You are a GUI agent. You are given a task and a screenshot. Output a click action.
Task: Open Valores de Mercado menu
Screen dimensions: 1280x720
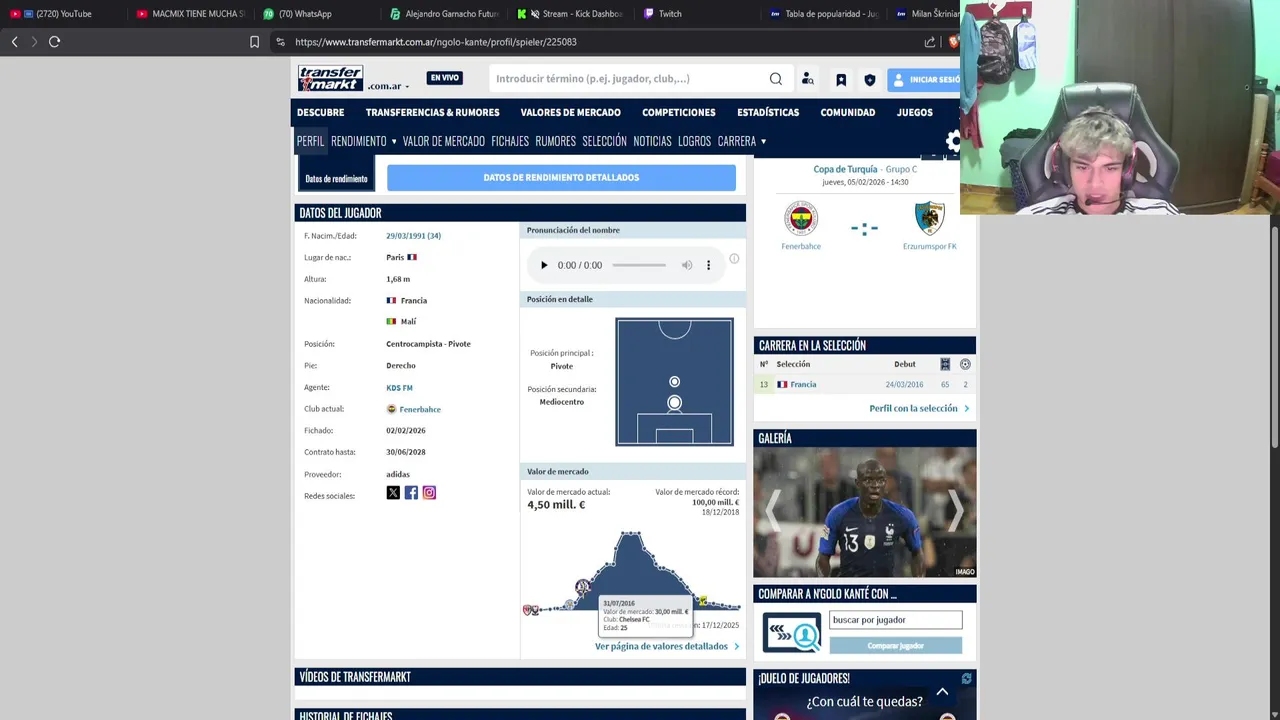click(x=570, y=112)
